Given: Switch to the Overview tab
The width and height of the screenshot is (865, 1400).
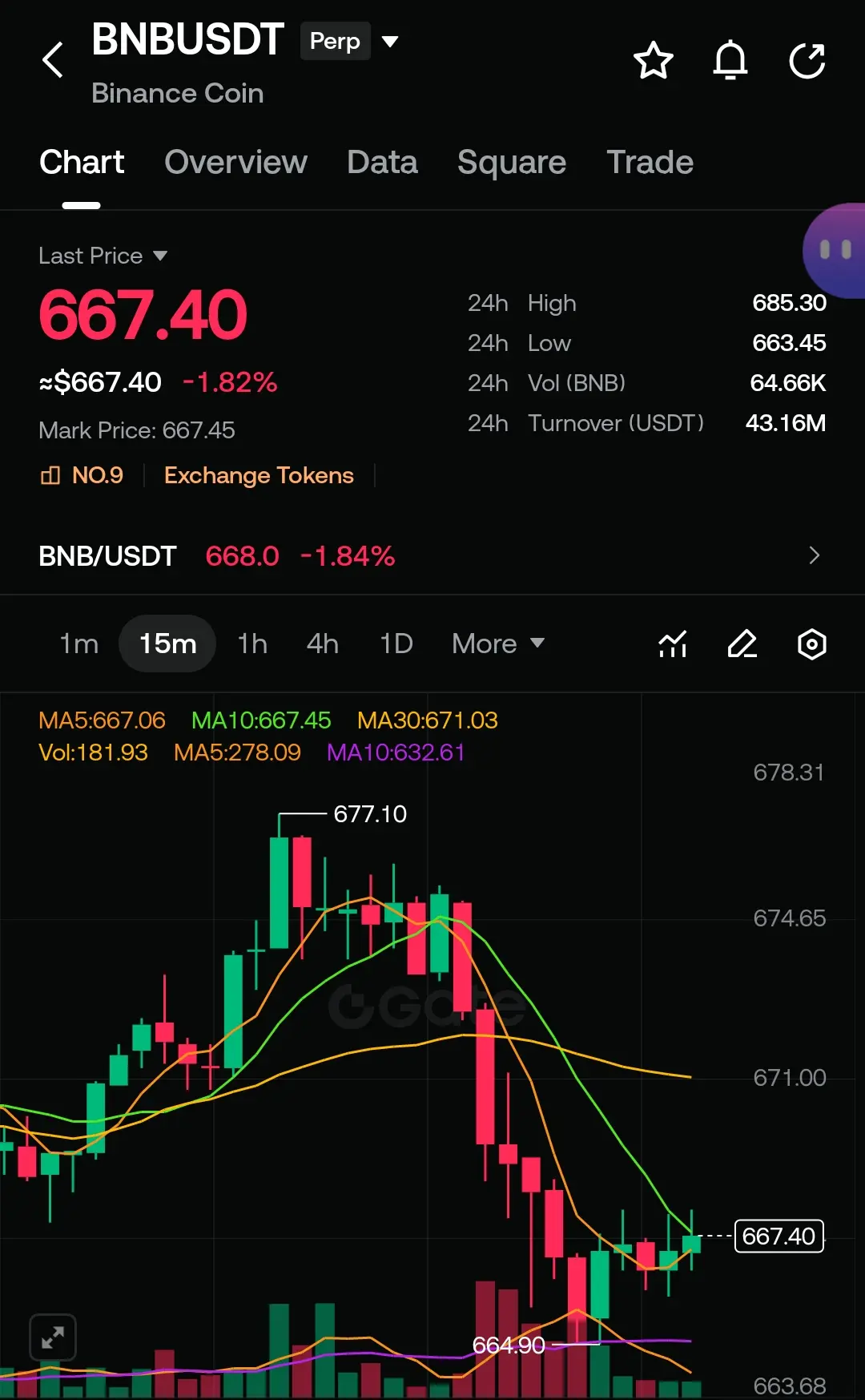Looking at the screenshot, I should pyautogui.click(x=235, y=163).
